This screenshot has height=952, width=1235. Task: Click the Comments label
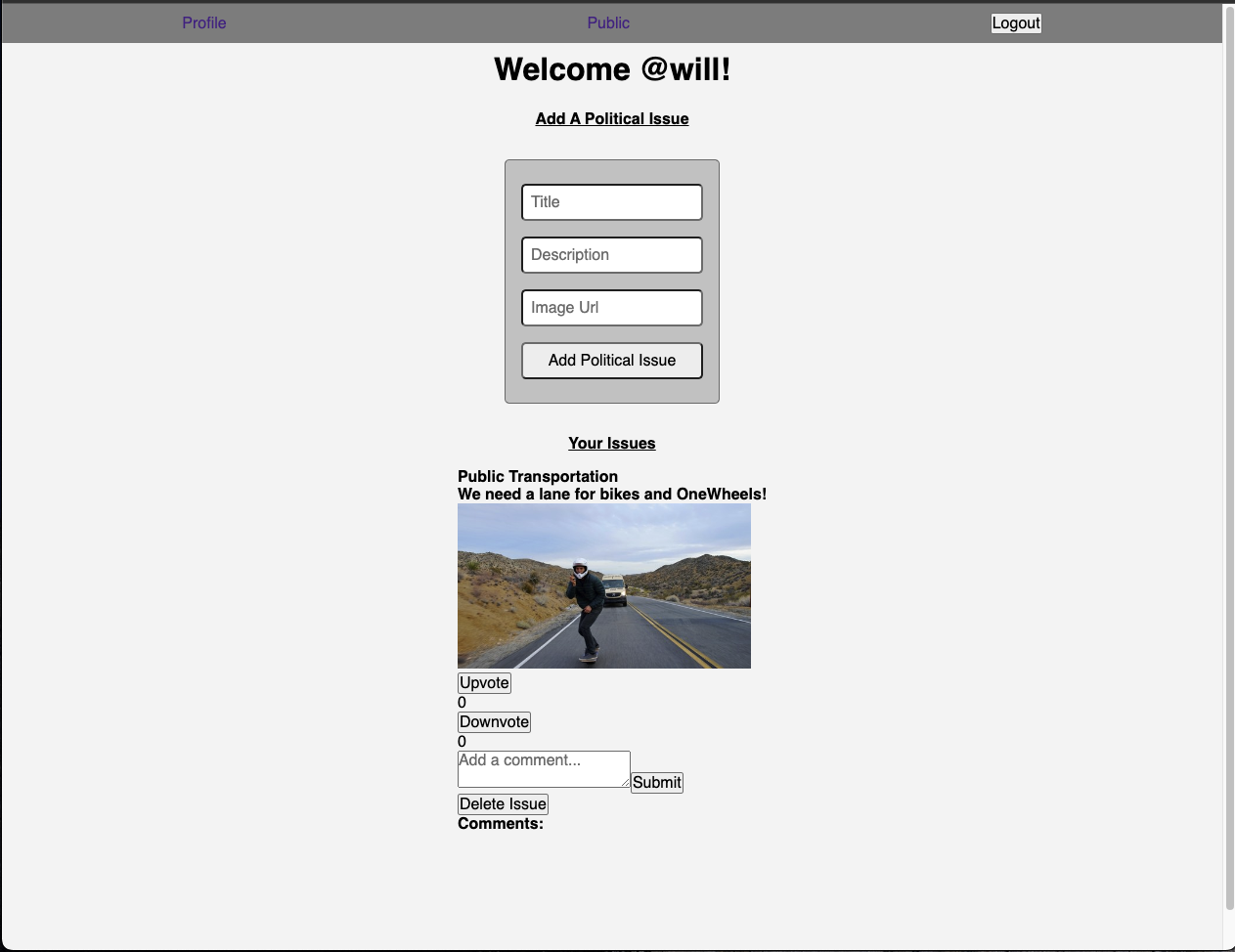coord(501,823)
